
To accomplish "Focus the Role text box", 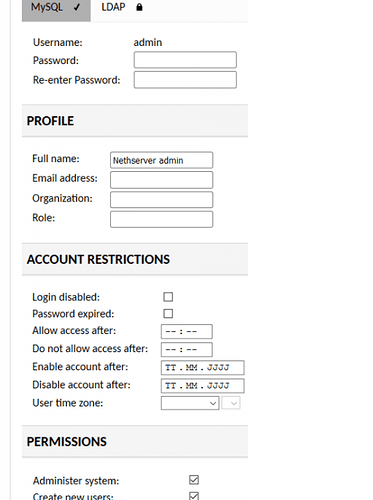I will pyautogui.click(x=161, y=219).
